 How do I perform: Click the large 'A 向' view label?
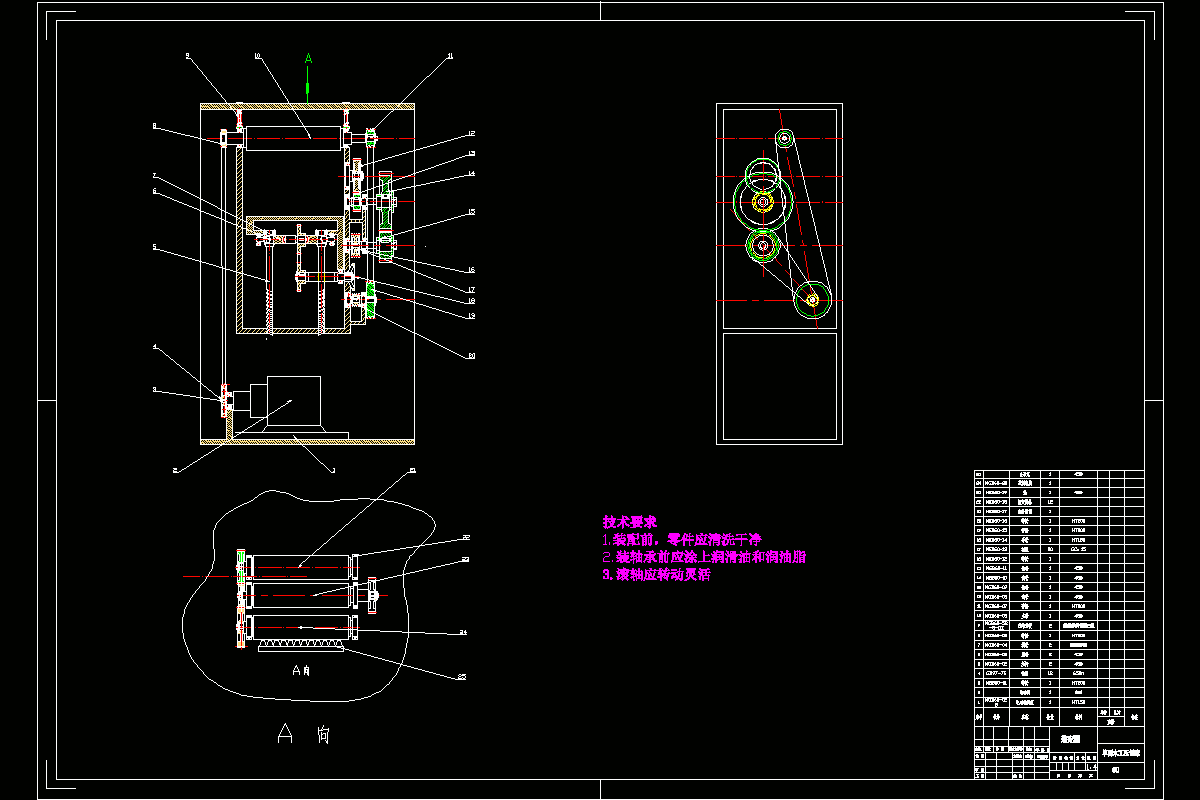pyautogui.click(x=303, y=736)
